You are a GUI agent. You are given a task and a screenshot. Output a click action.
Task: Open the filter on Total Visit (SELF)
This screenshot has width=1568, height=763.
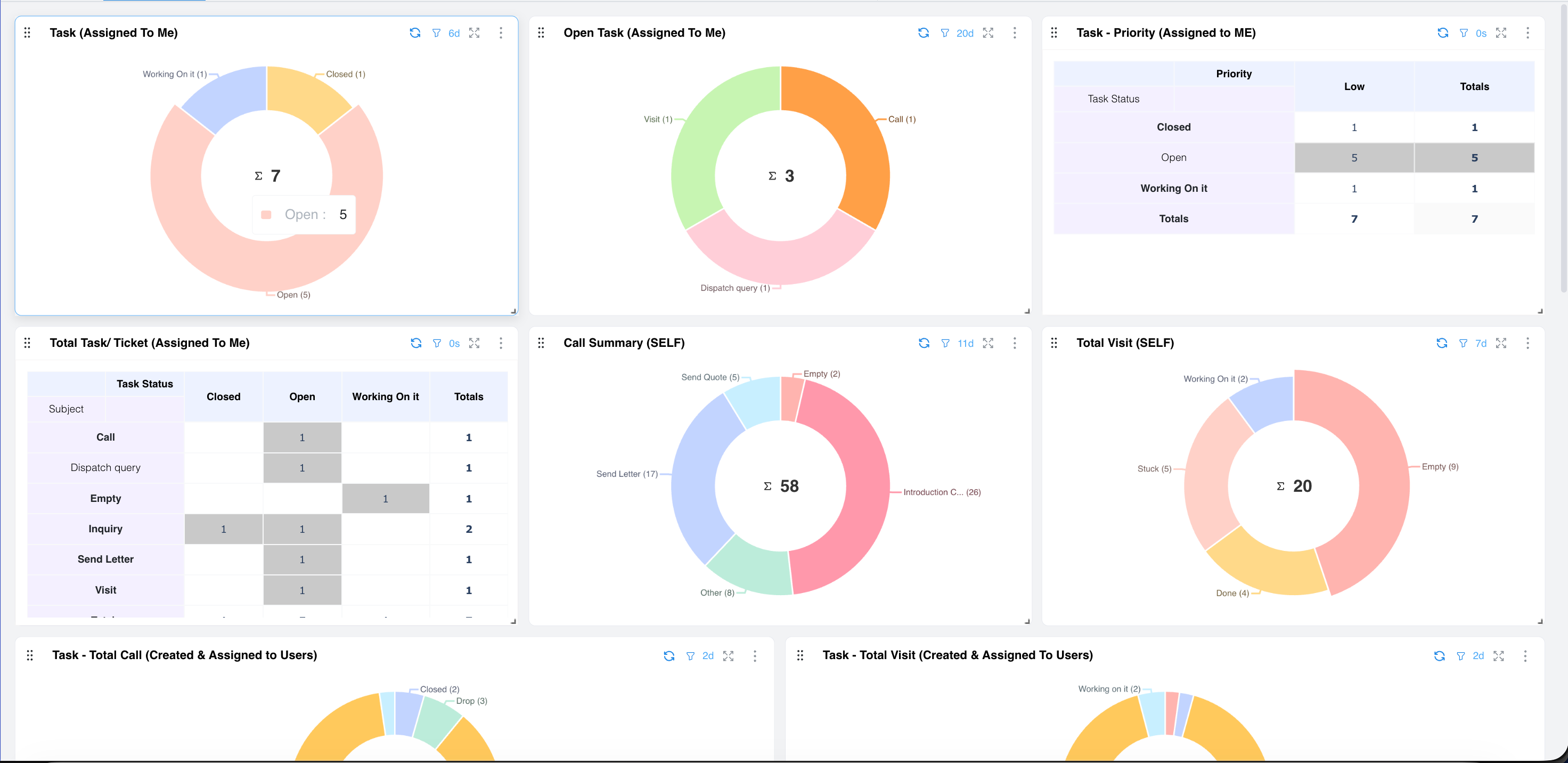1463,343
